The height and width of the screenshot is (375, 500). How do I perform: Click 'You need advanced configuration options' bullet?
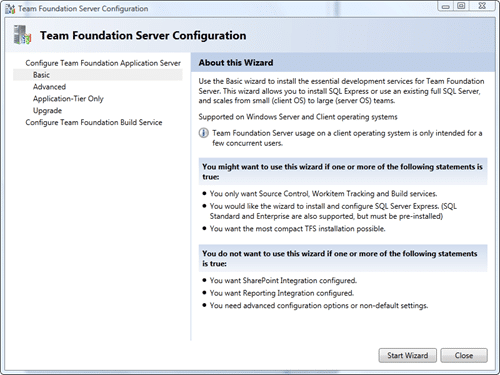pos(319,306)
